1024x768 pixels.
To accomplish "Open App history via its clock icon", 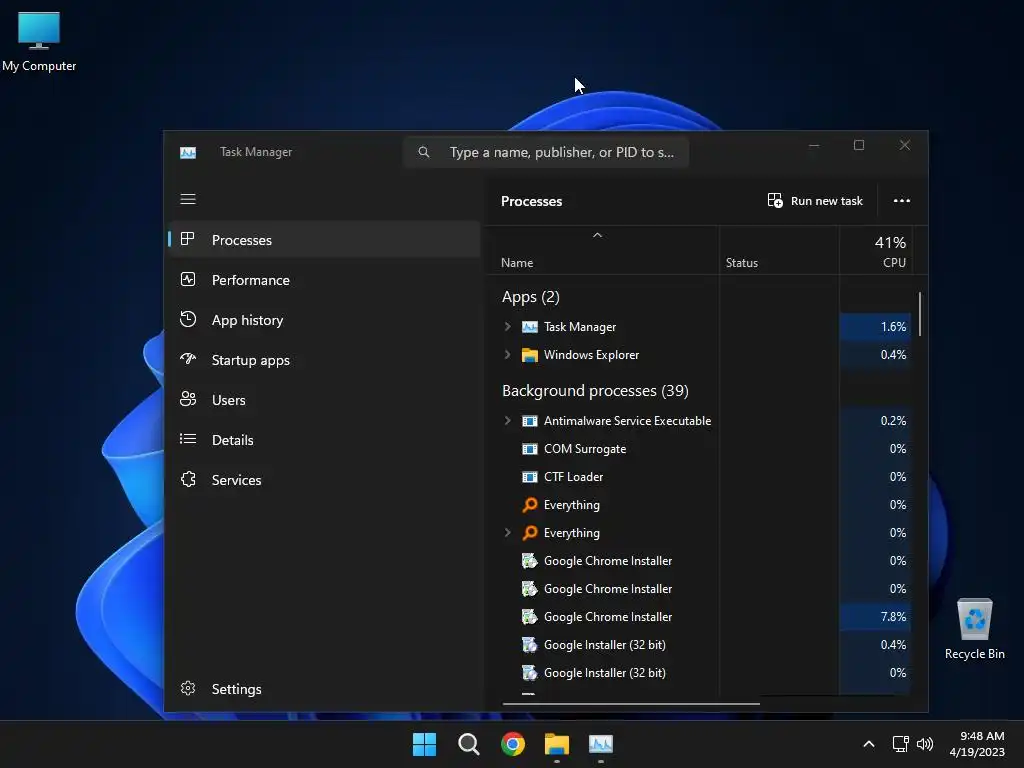I will 188,319.
